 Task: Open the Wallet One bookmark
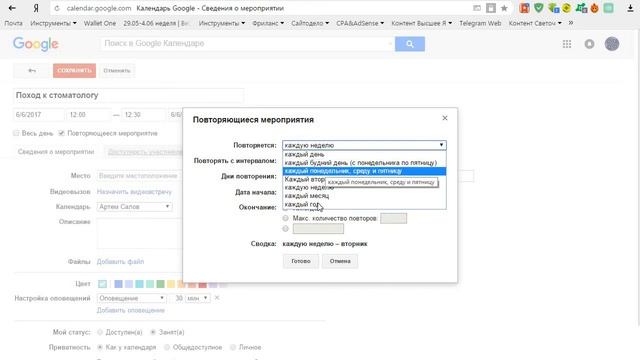(x=100, y=23)
